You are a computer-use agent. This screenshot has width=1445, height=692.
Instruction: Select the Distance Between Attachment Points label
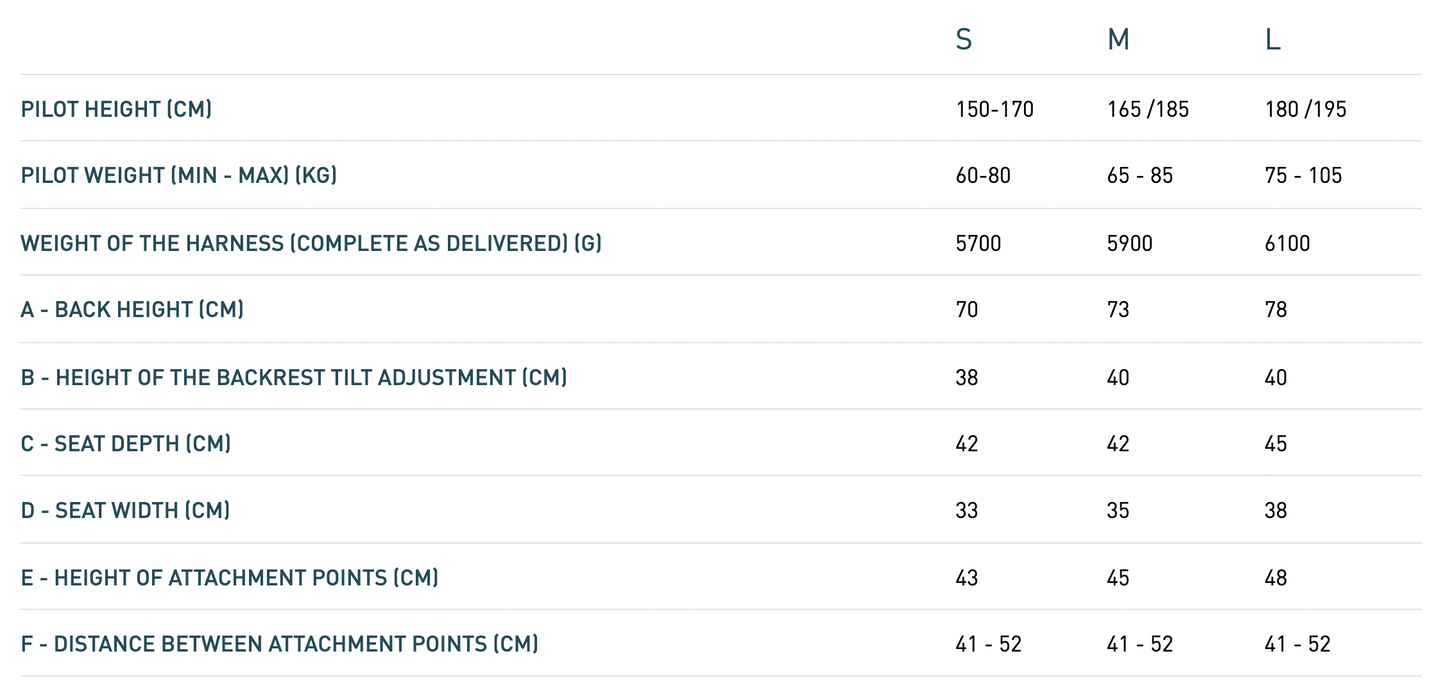pyautogui.click(x=279, y=644)
